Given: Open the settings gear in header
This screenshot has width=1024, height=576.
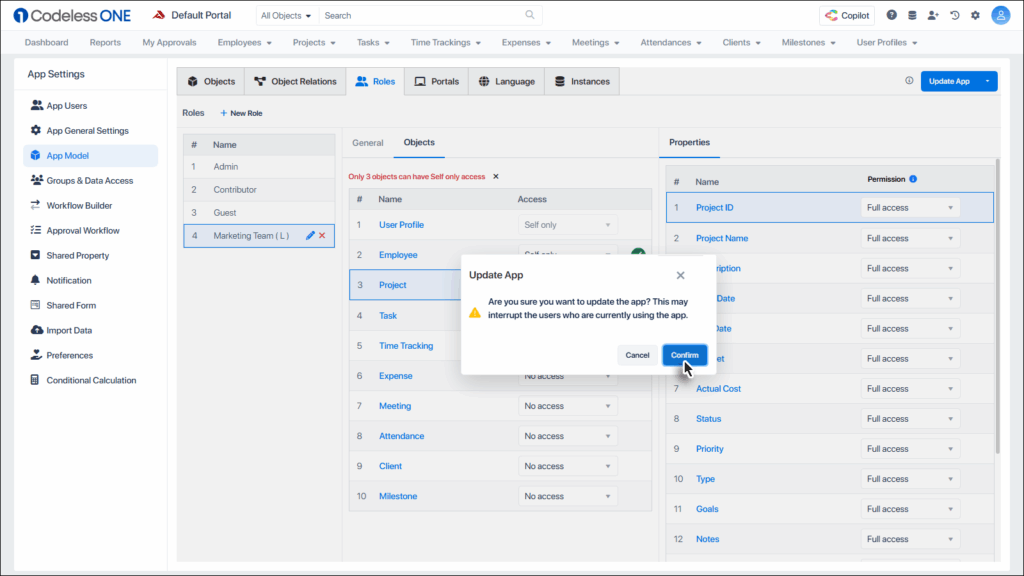Looking at the screenshot, I should [x=975, y=15].
